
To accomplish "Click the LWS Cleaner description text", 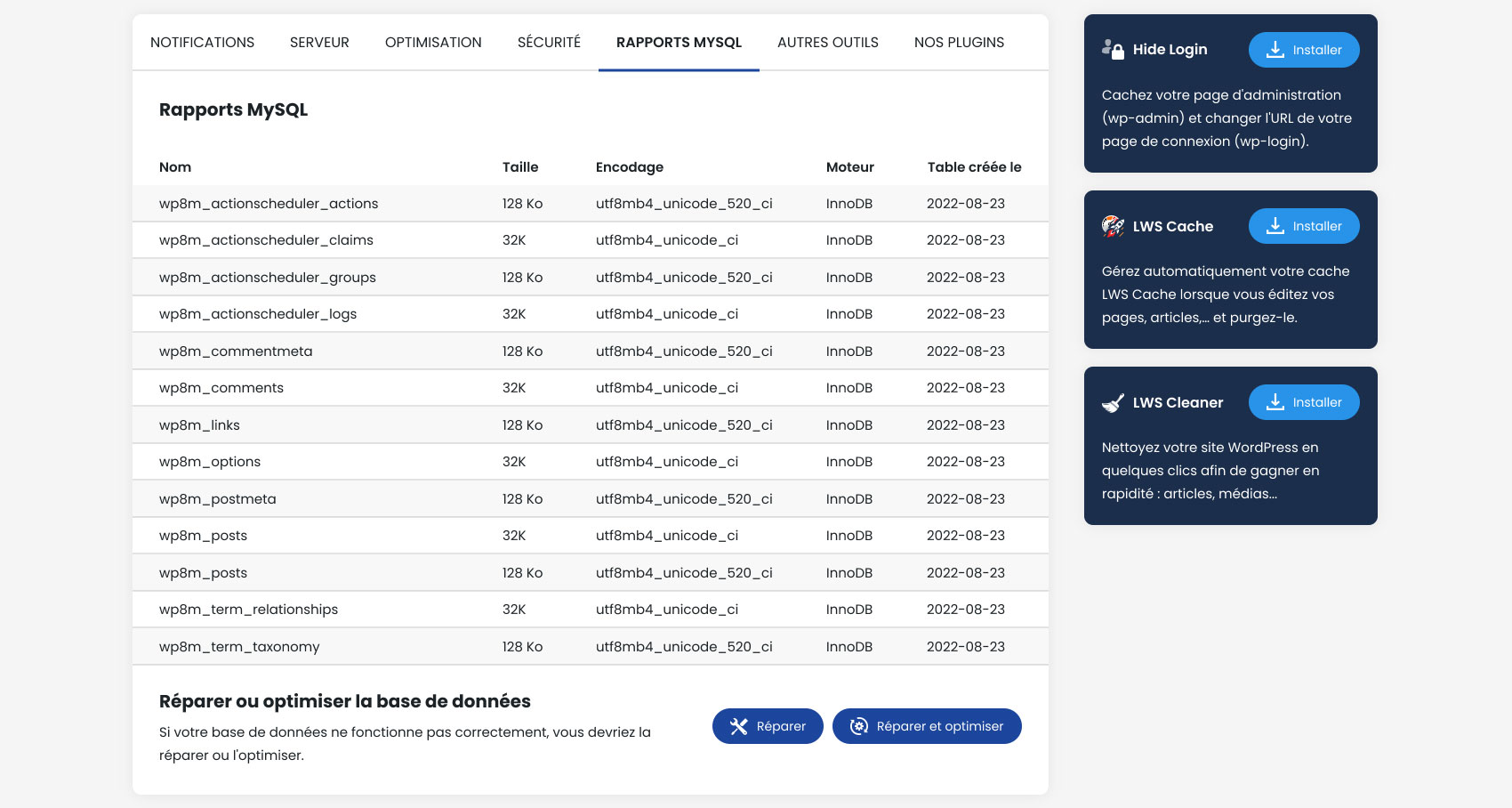I will pyautogui.click(x=1210, y=471).
